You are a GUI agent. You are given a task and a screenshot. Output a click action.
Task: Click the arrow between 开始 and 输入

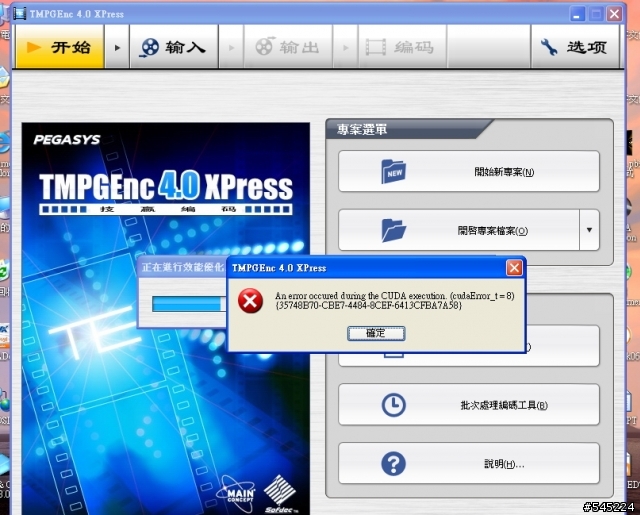point(117,47)
